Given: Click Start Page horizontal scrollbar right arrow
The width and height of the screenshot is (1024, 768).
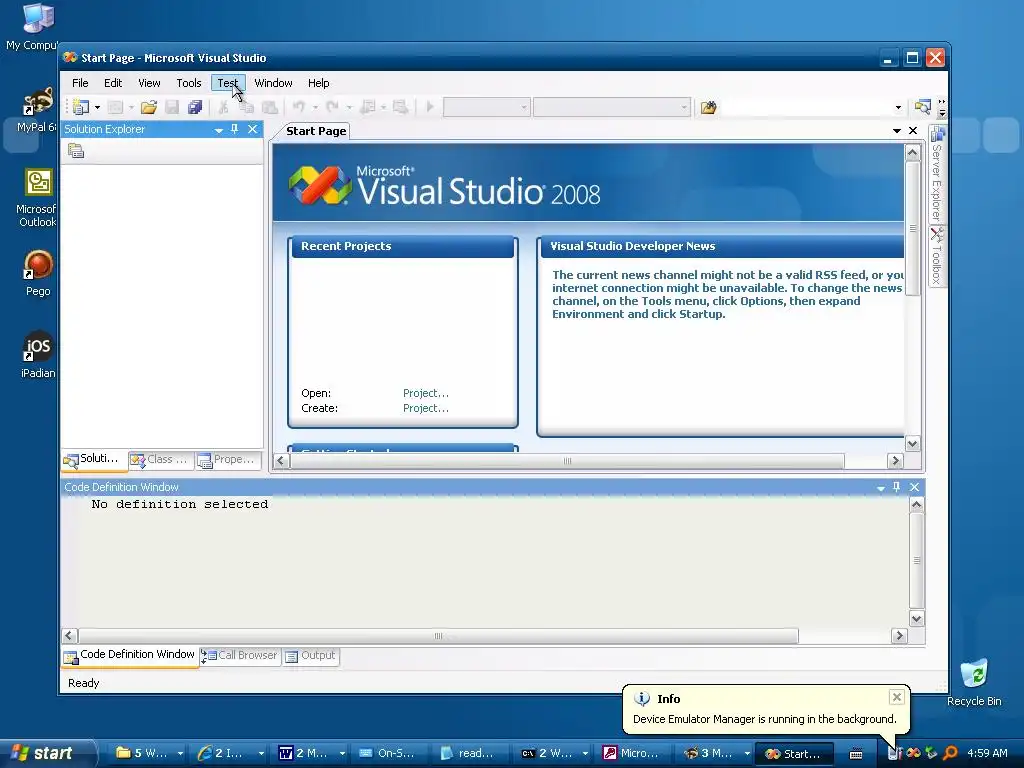Looking at the screenshot, I should point(895,460).
